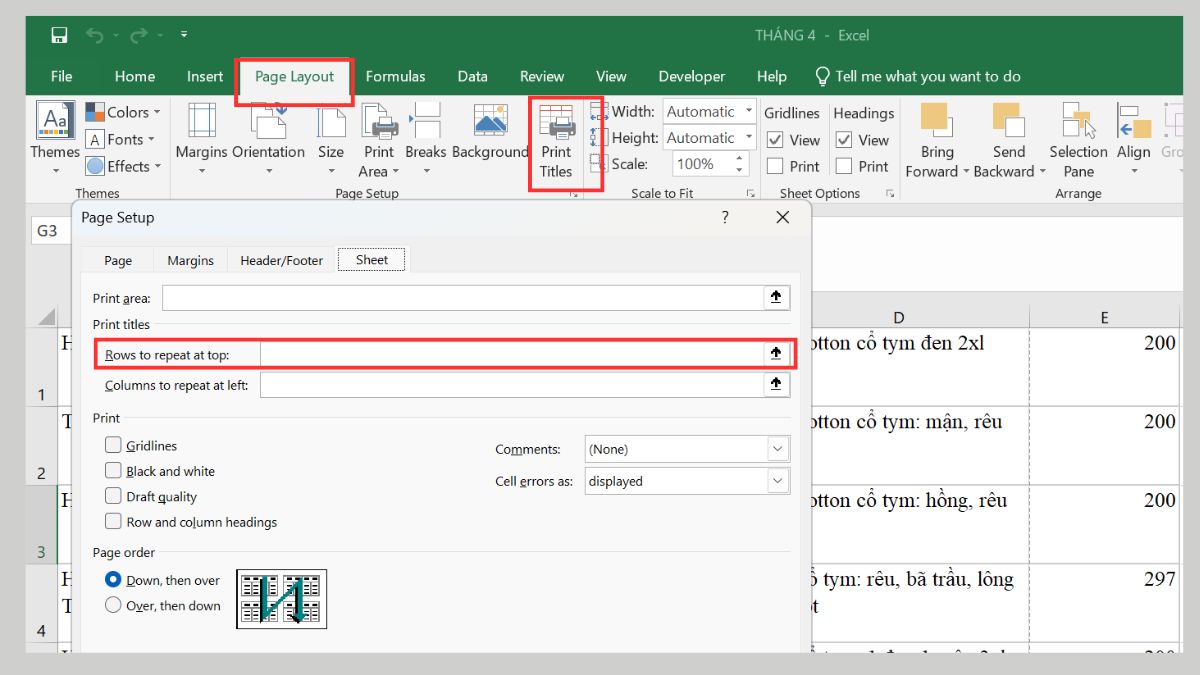This screenshot has width=1200, height=675.
Task: Switch to the Header/Footer tab
Action: tap(281, 260)
